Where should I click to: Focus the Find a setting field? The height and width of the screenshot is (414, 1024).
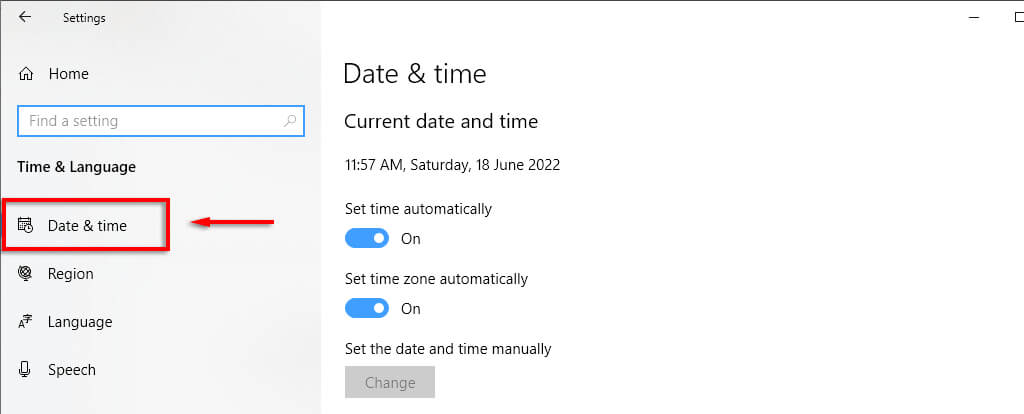[150, 121]
